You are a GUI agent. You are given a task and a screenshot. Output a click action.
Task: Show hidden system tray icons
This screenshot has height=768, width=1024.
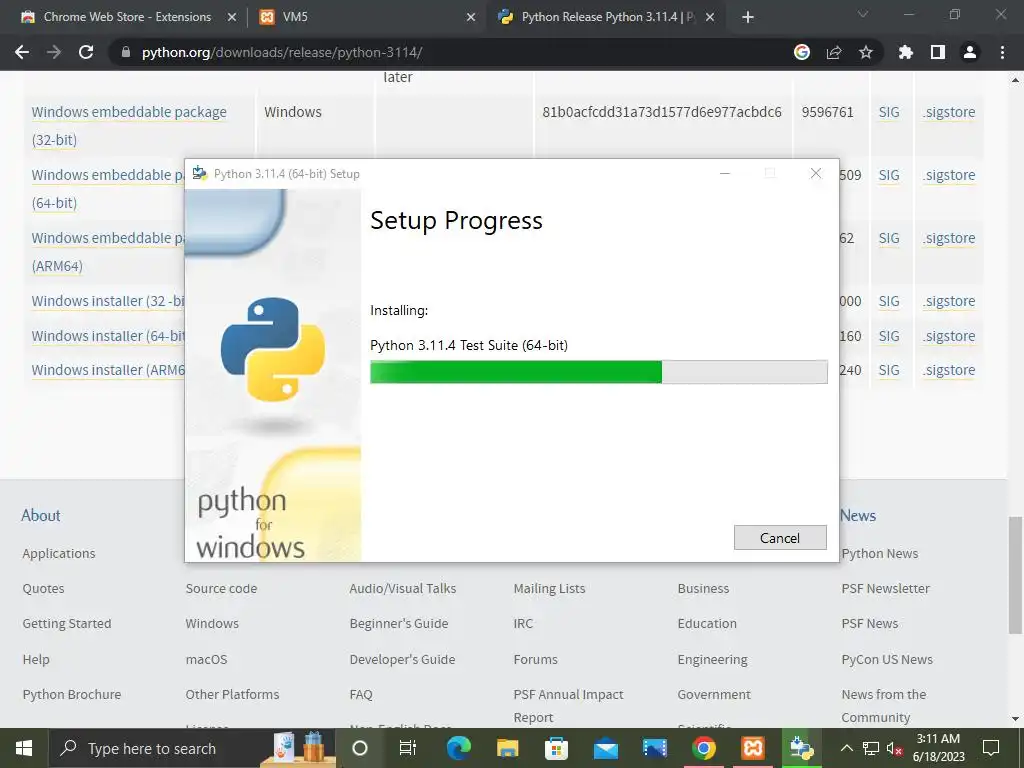coord(846,748)
